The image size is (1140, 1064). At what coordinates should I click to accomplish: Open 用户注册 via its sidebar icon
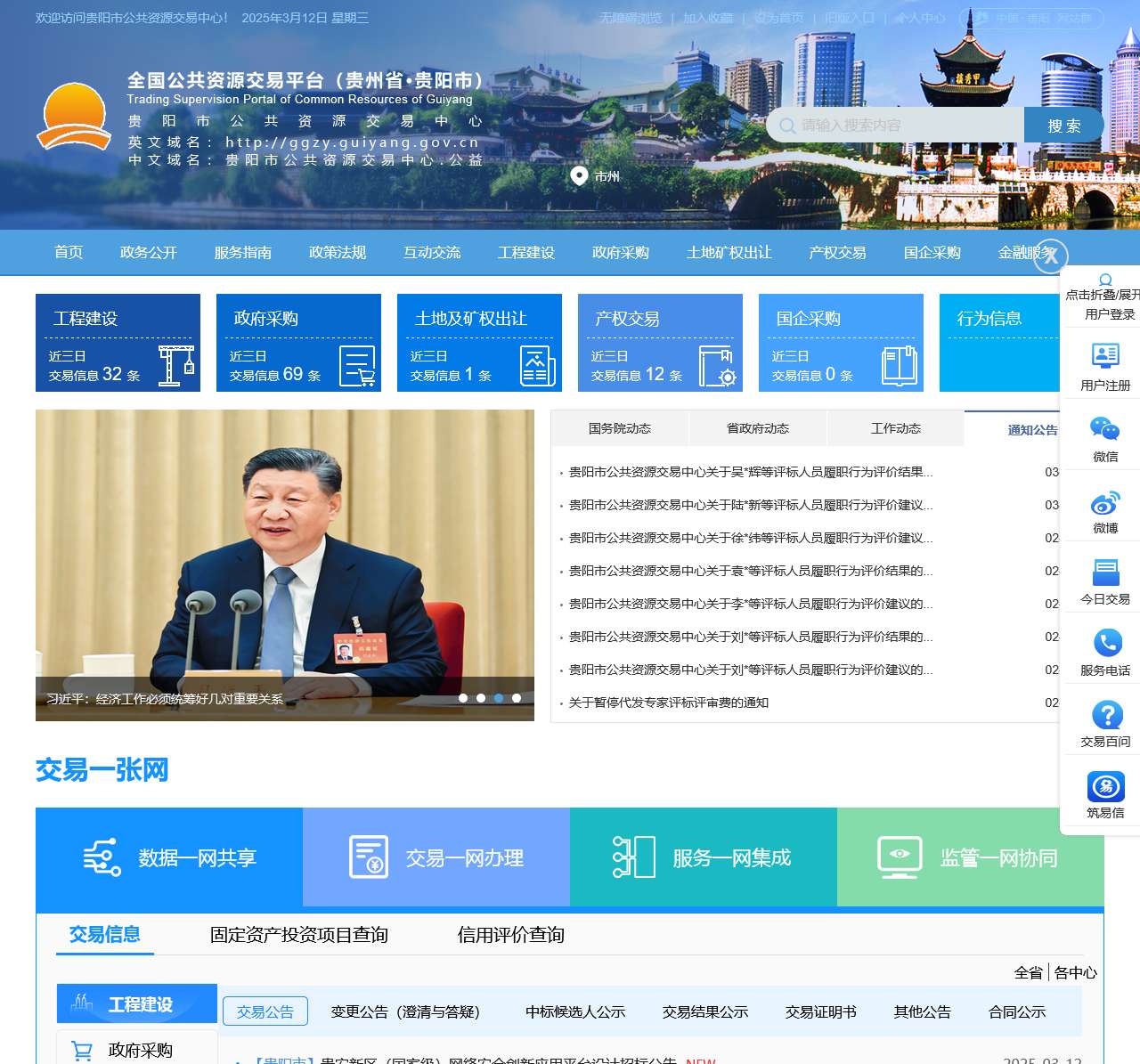pos(1105,355)
